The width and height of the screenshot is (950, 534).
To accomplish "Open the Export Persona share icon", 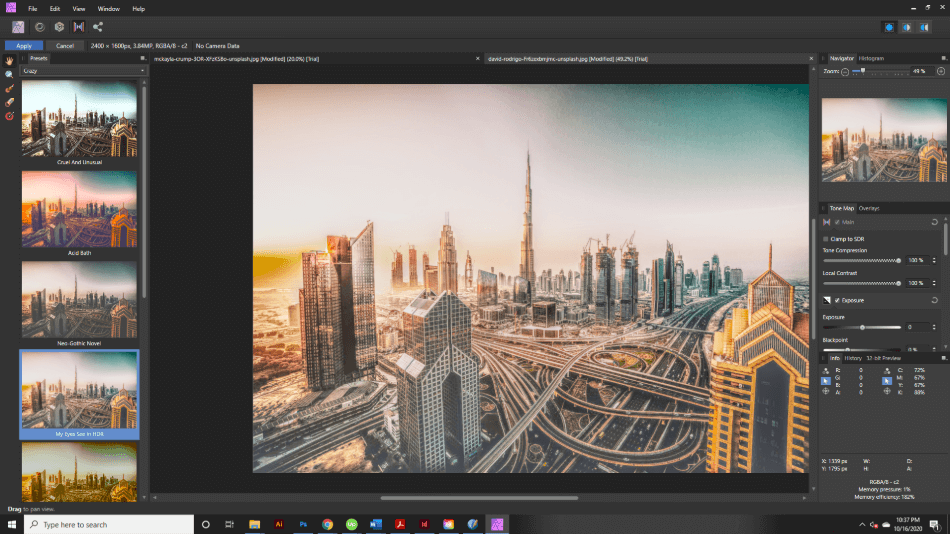I will click(x=98, y=27).
